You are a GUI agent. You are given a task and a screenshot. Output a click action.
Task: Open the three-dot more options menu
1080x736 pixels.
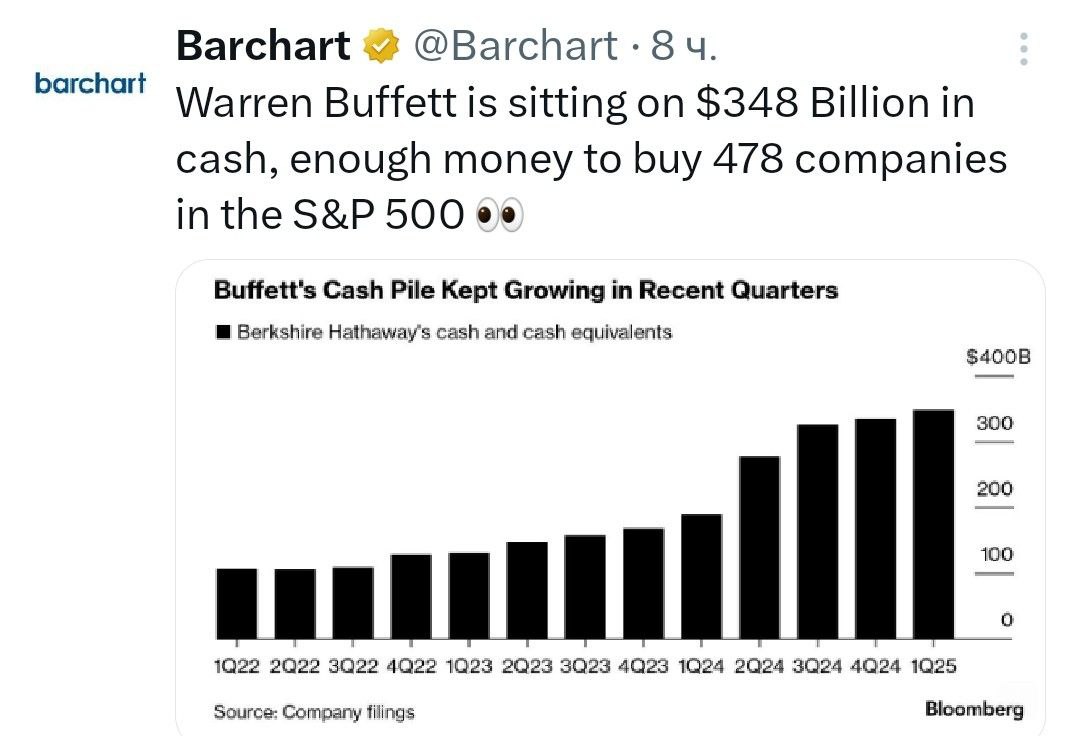pyautogui.click(x=1024, y=49)
